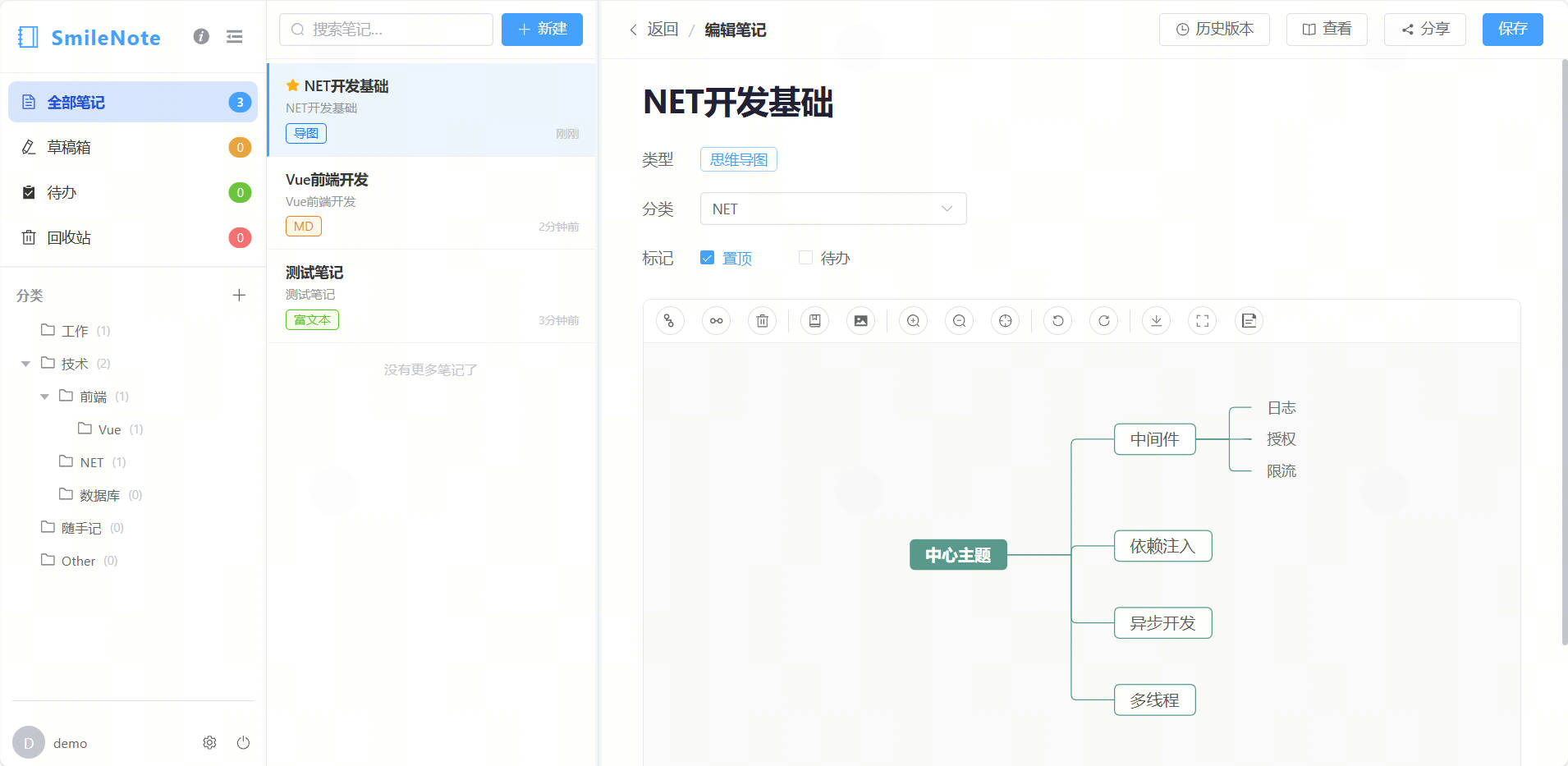1568x766 pixels.
Task: Zoom out of the mind map
Action: pos(959,321)
